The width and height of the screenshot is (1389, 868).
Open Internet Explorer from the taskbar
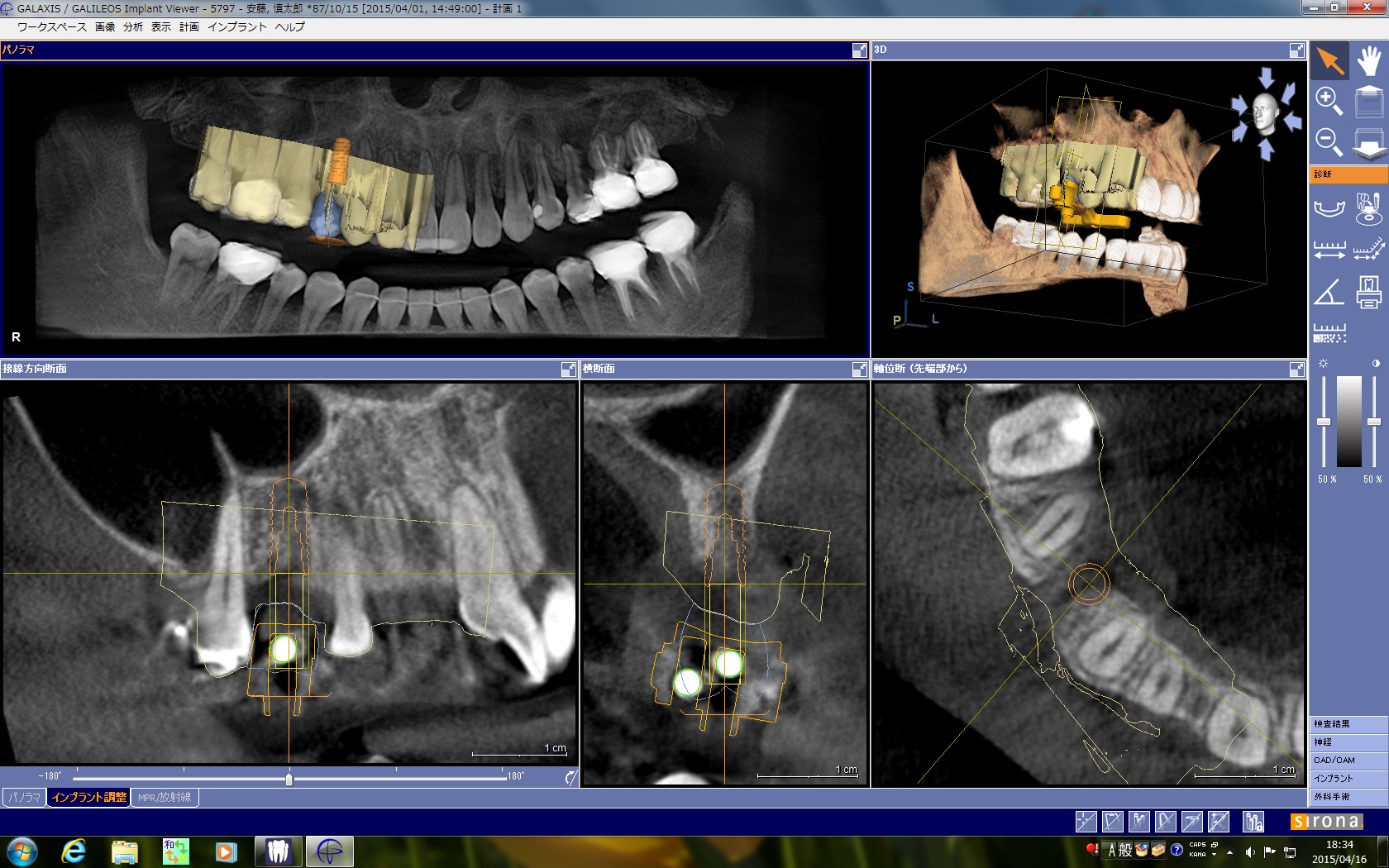[x=74, y=851]
